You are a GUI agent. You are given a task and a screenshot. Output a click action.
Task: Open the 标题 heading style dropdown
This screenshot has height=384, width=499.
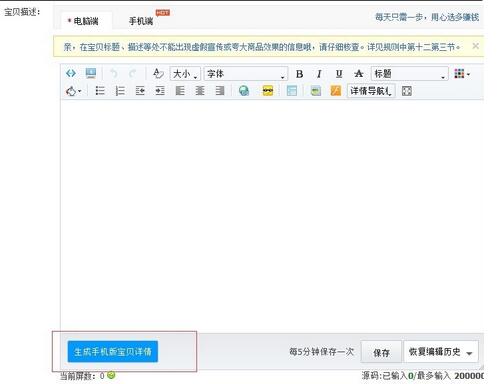(x=410, y=74)
